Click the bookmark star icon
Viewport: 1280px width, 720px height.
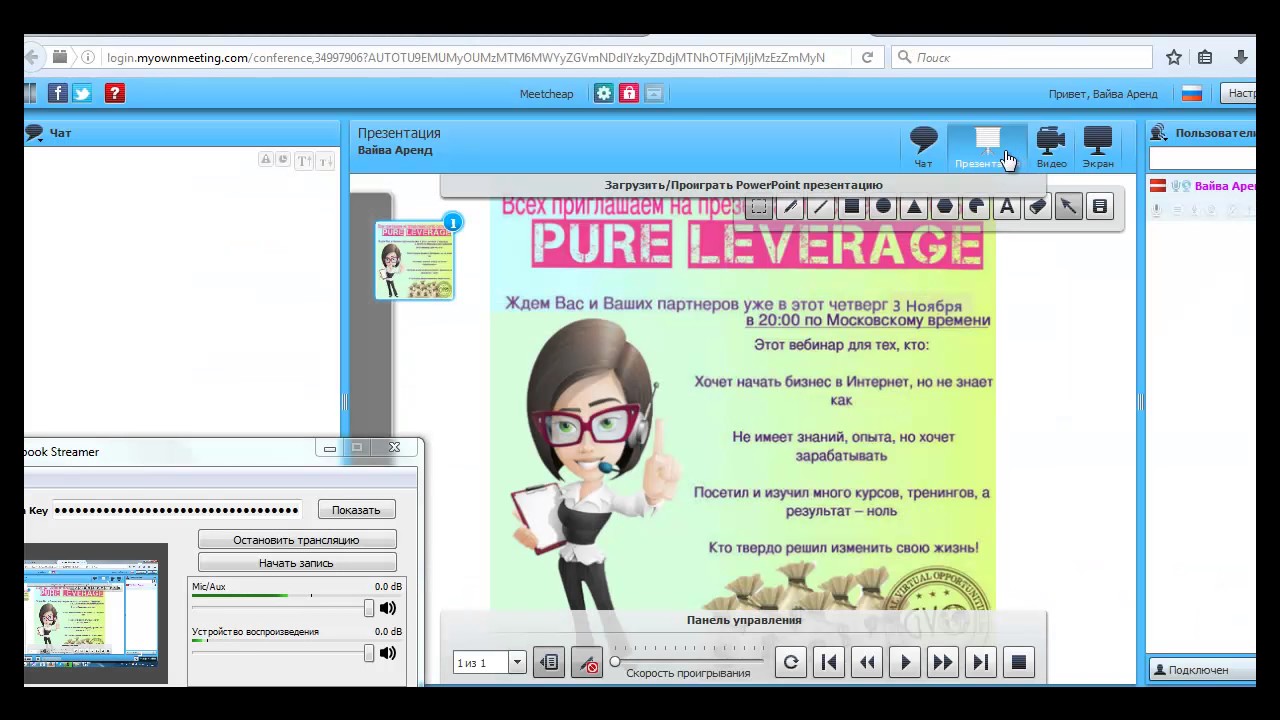[x=1174, y=58]
